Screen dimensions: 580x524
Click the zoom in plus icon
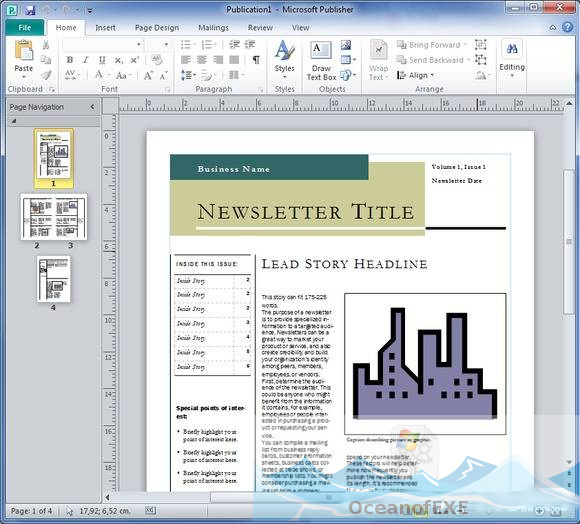[539, 511]
